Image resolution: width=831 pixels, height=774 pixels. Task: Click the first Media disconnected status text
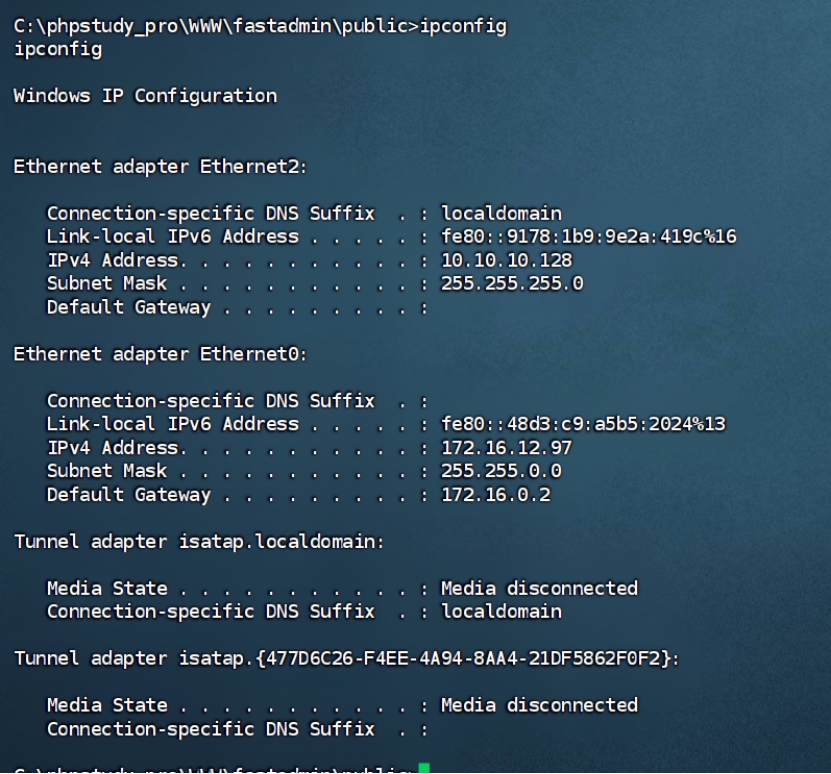(540, 588)
